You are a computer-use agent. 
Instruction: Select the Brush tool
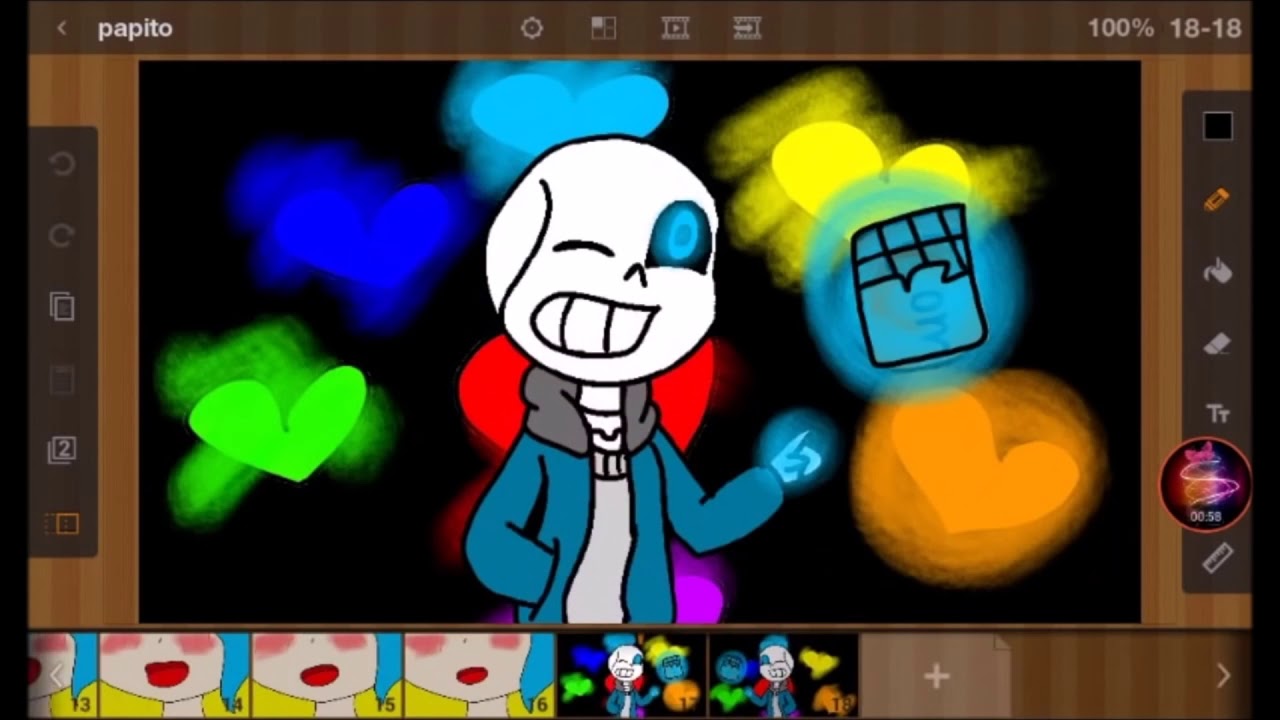[x=1217, y=200]
